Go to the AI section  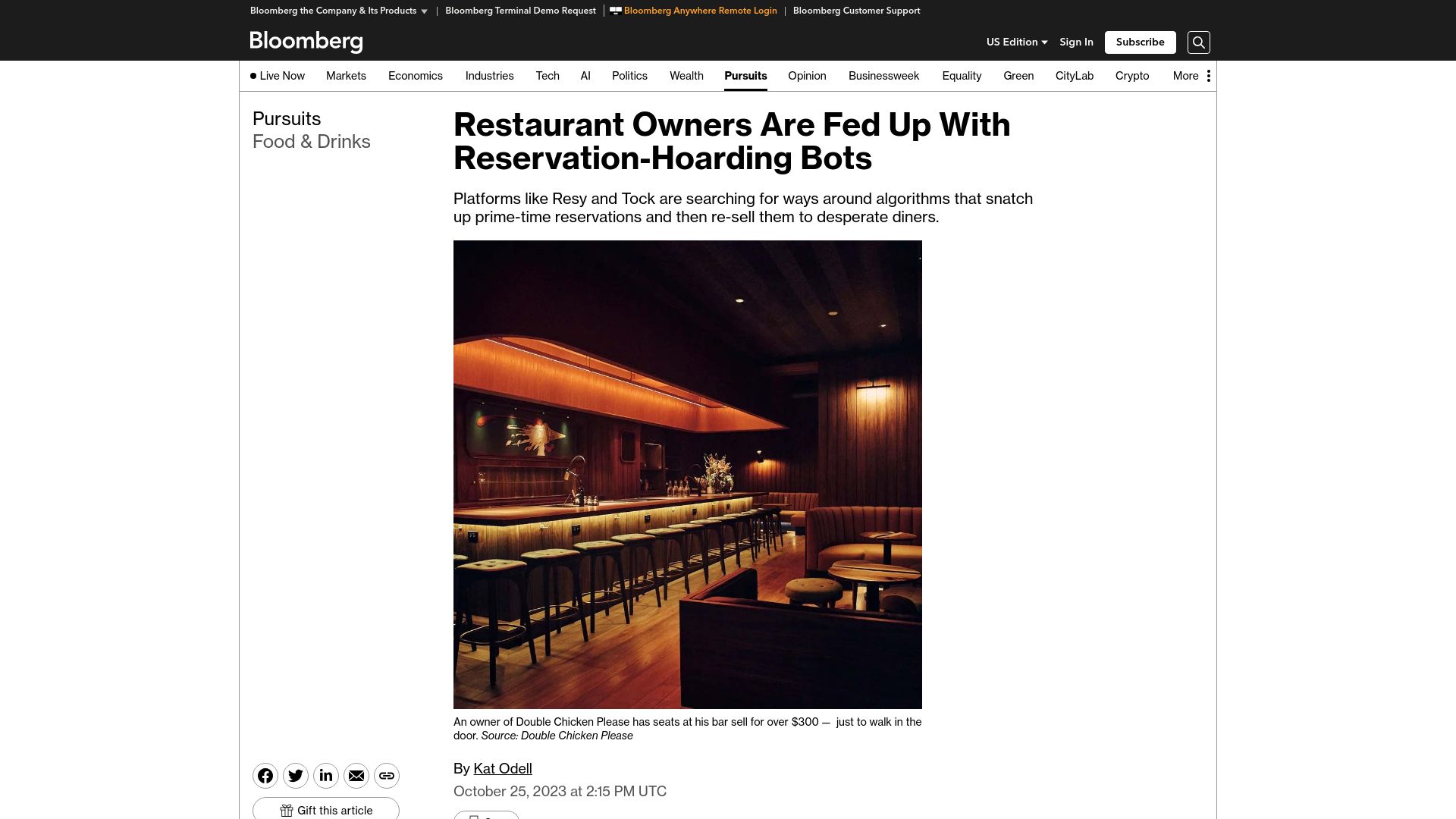click(x=585, y=76)
